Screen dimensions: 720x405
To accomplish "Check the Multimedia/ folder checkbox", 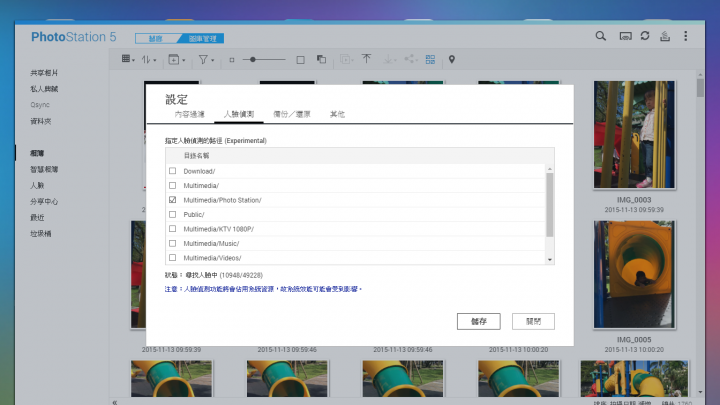I will 173,186.
